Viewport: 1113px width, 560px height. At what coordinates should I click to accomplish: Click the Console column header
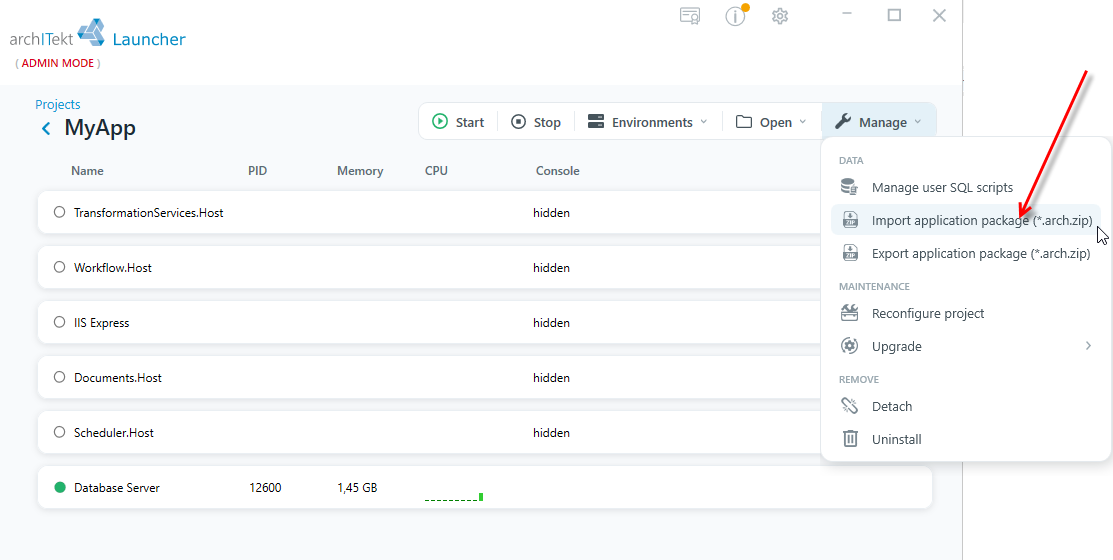point(557,170)
